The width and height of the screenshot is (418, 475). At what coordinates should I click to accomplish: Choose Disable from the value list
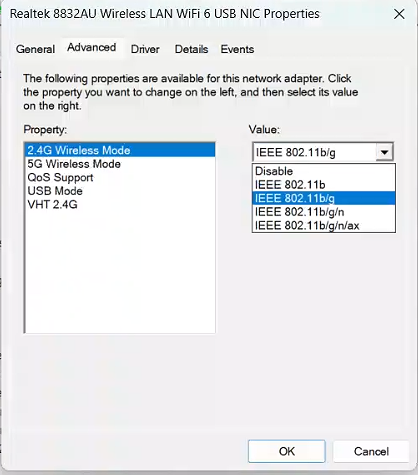(x=324, y=171)
